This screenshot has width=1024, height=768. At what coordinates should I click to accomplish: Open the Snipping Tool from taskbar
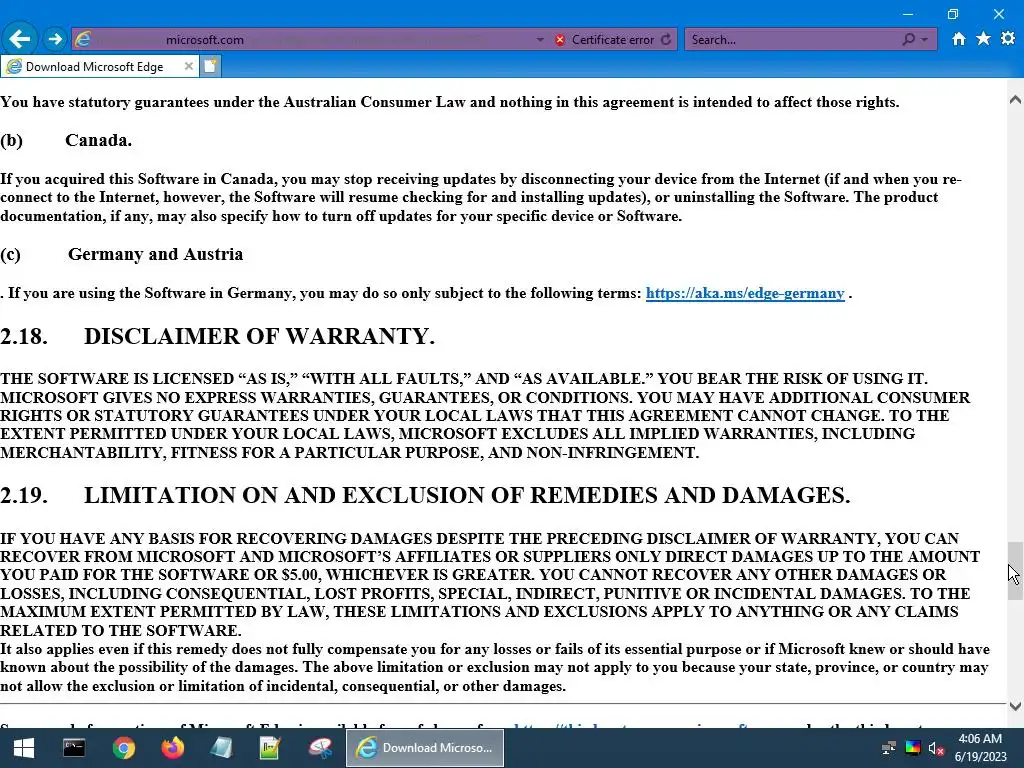pos(320,748)
